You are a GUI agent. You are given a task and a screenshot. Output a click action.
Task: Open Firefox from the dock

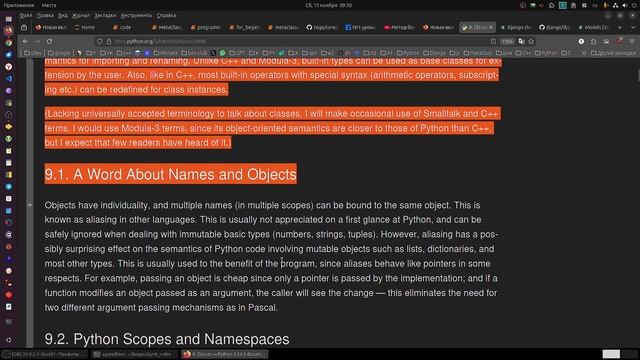pos(9,31)
